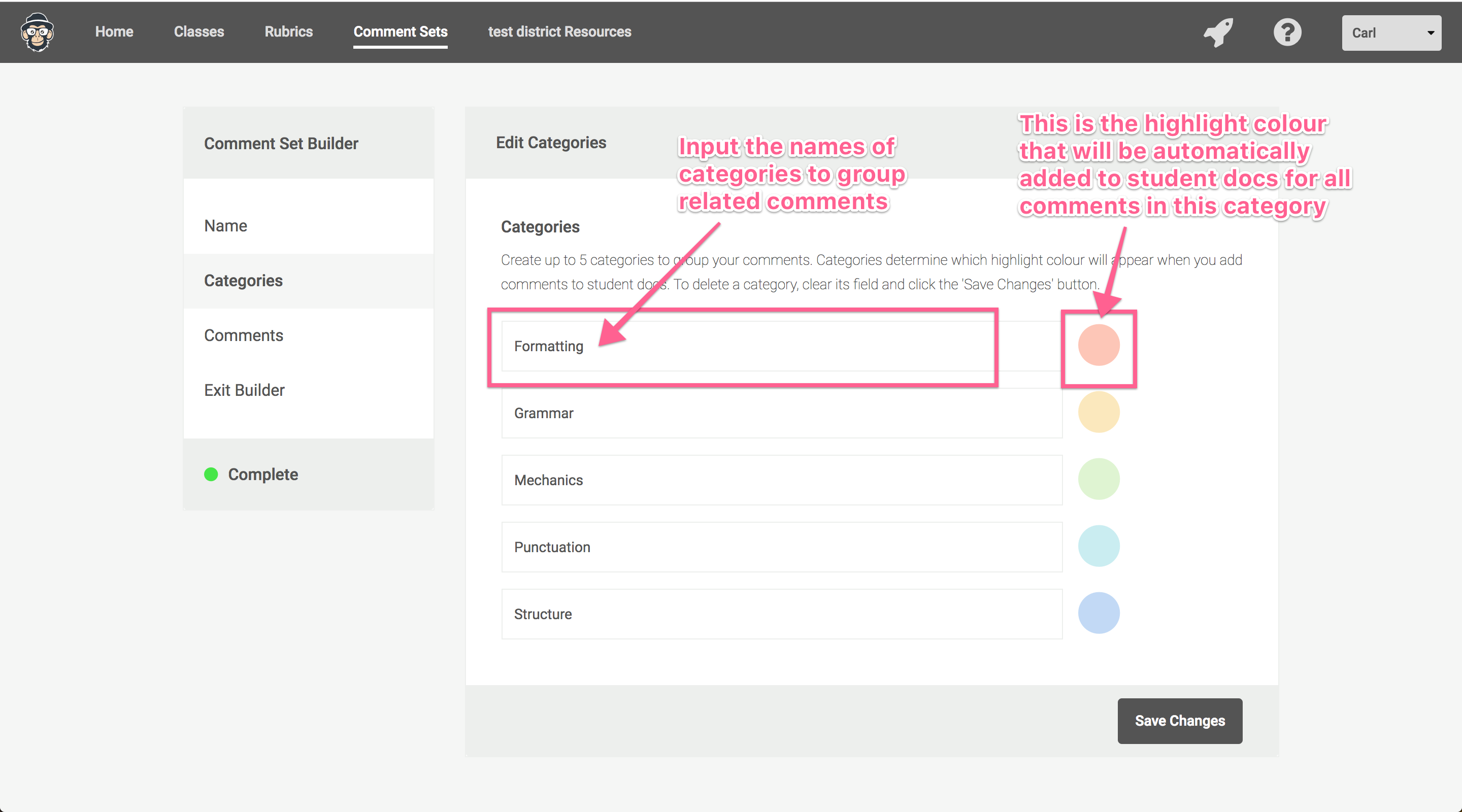
Task: Click the green Mechanics colour swatch
Action: (x=1098, y=479)
